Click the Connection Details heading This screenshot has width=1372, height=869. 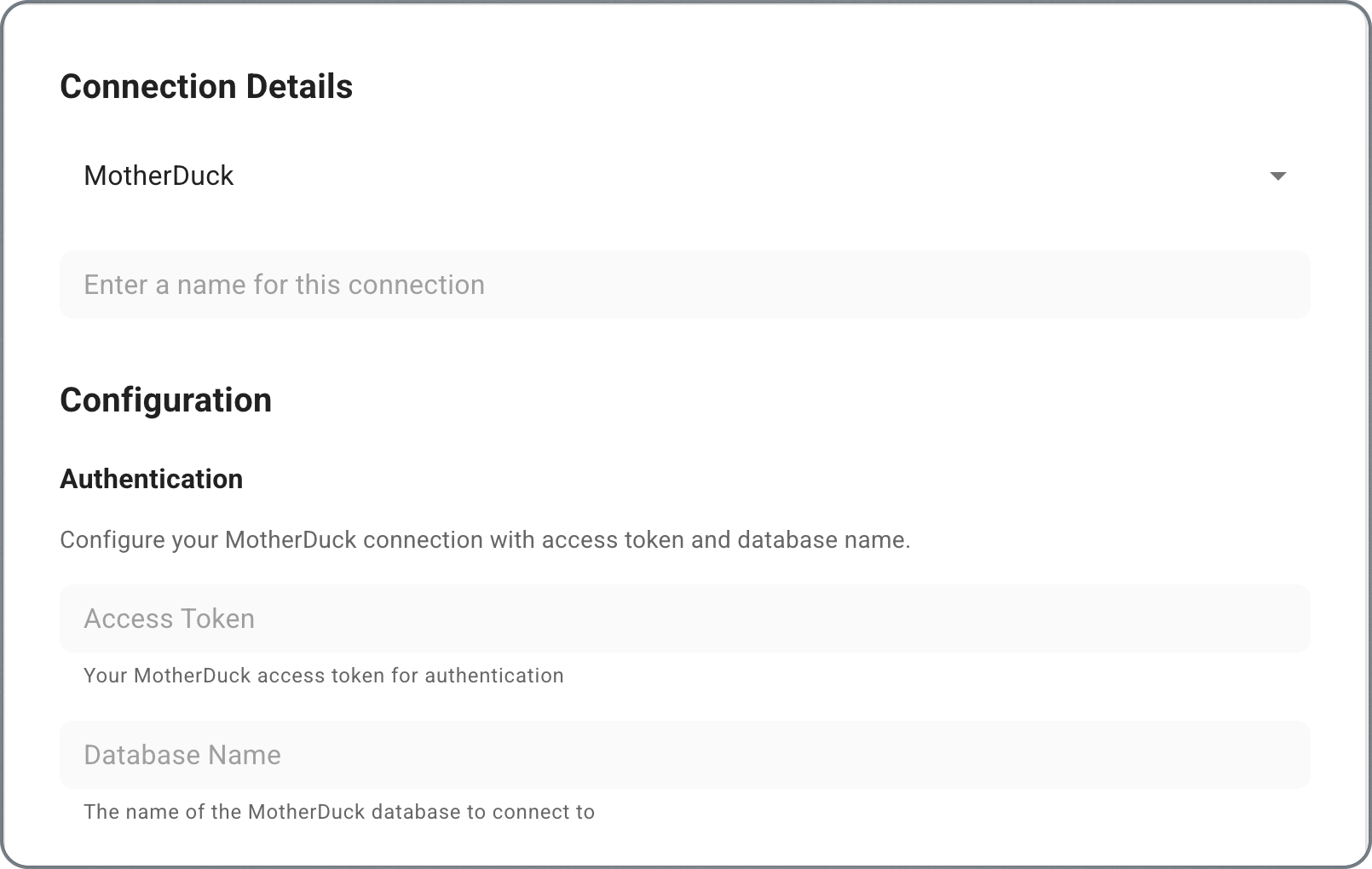[x=206, y=85]
